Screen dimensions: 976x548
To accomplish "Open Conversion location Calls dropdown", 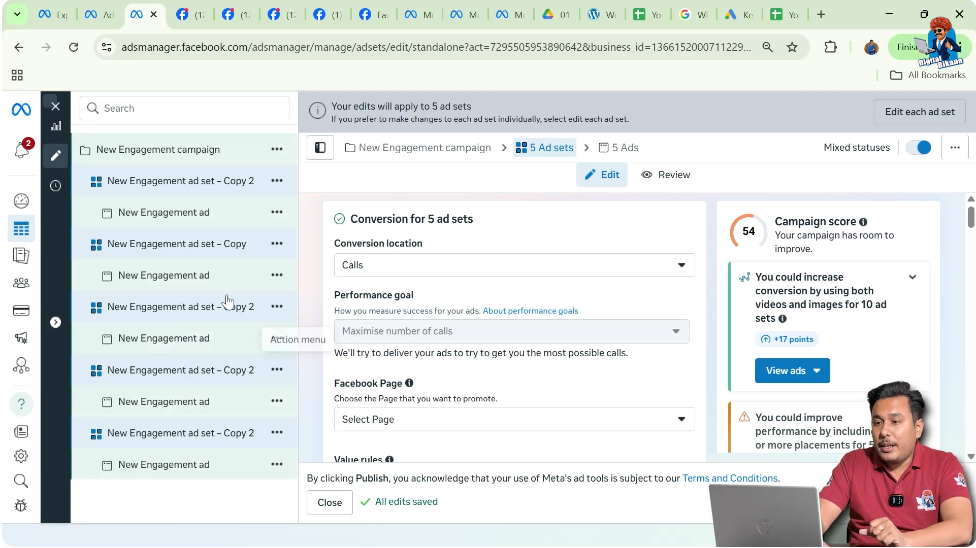I will pyautogui.click(x=514, y=265).
